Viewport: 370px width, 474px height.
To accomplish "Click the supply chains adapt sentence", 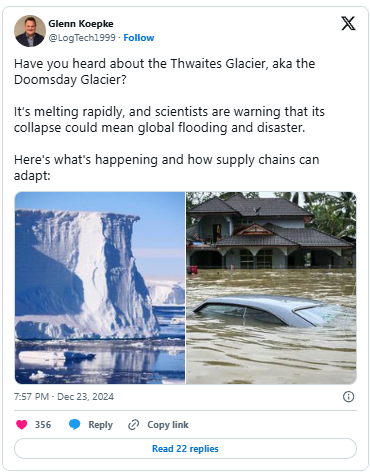I will pos(166,167).
